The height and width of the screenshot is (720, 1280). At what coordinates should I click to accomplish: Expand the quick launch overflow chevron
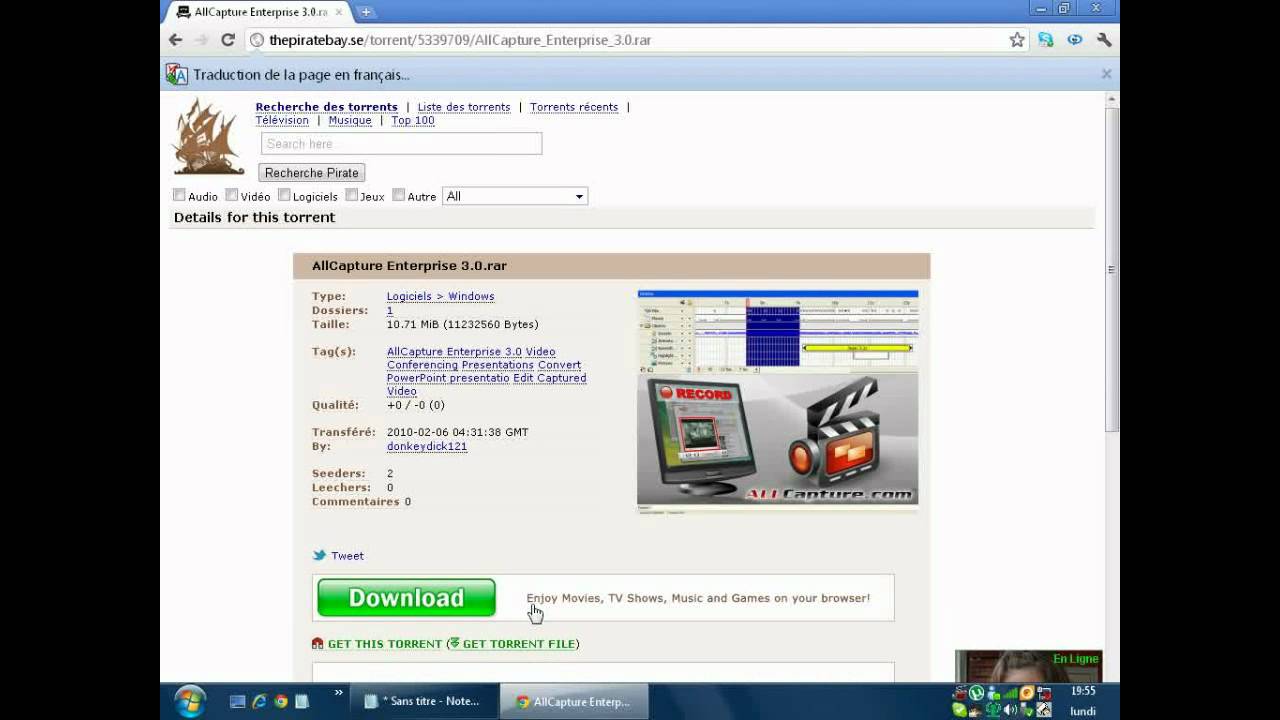tap(338, 692)
